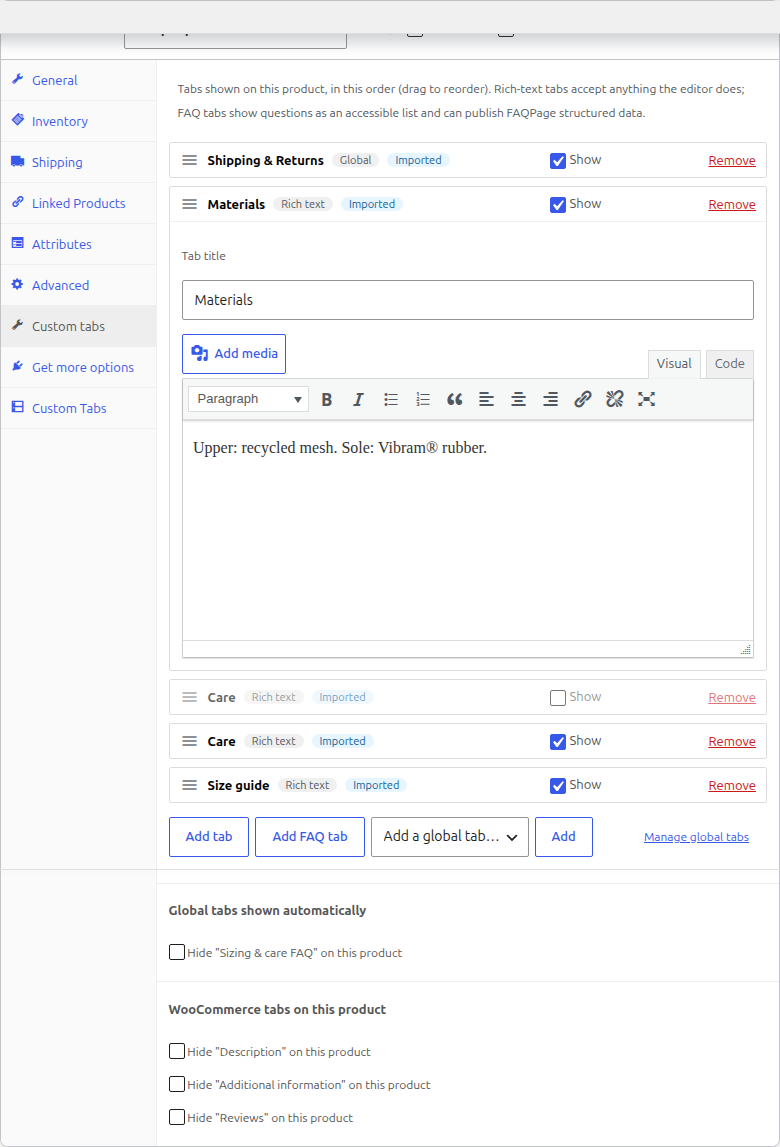
Task: Switch to the Code editor tab
Action: (730, 364)
